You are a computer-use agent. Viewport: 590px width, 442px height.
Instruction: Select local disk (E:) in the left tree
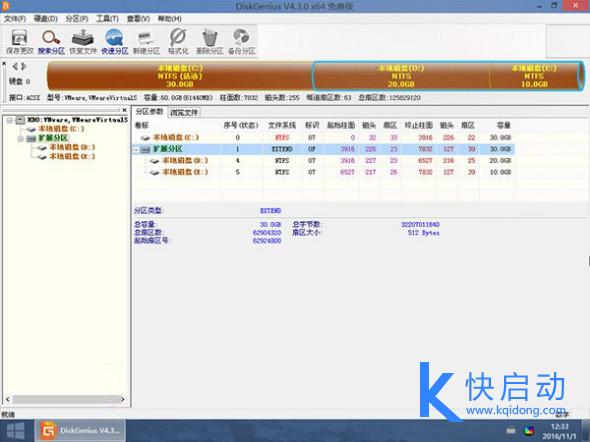click(x=72, y=156)
